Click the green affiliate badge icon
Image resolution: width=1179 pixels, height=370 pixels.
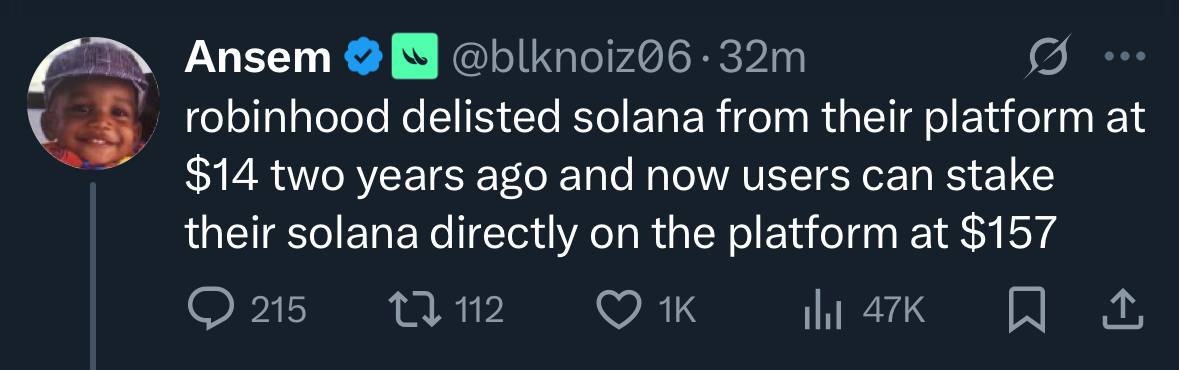(414, 58)
